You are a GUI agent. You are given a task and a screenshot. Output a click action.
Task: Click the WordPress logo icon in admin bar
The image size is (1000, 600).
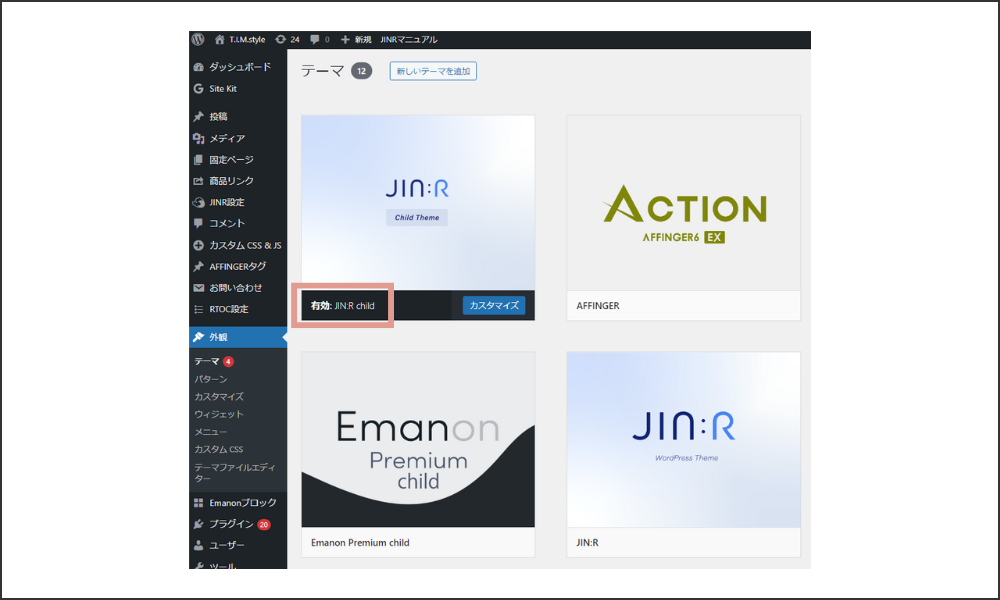click(x=198, y=39)
